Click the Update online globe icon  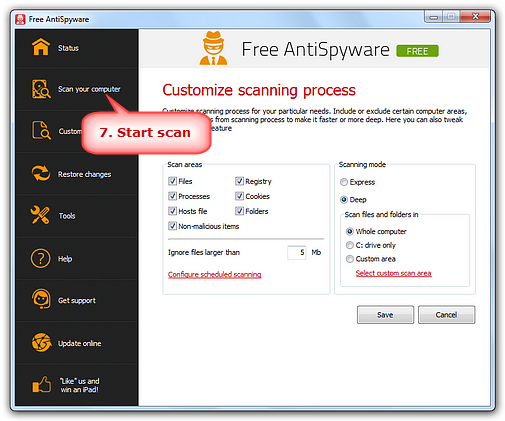click(x=41, y=342)
